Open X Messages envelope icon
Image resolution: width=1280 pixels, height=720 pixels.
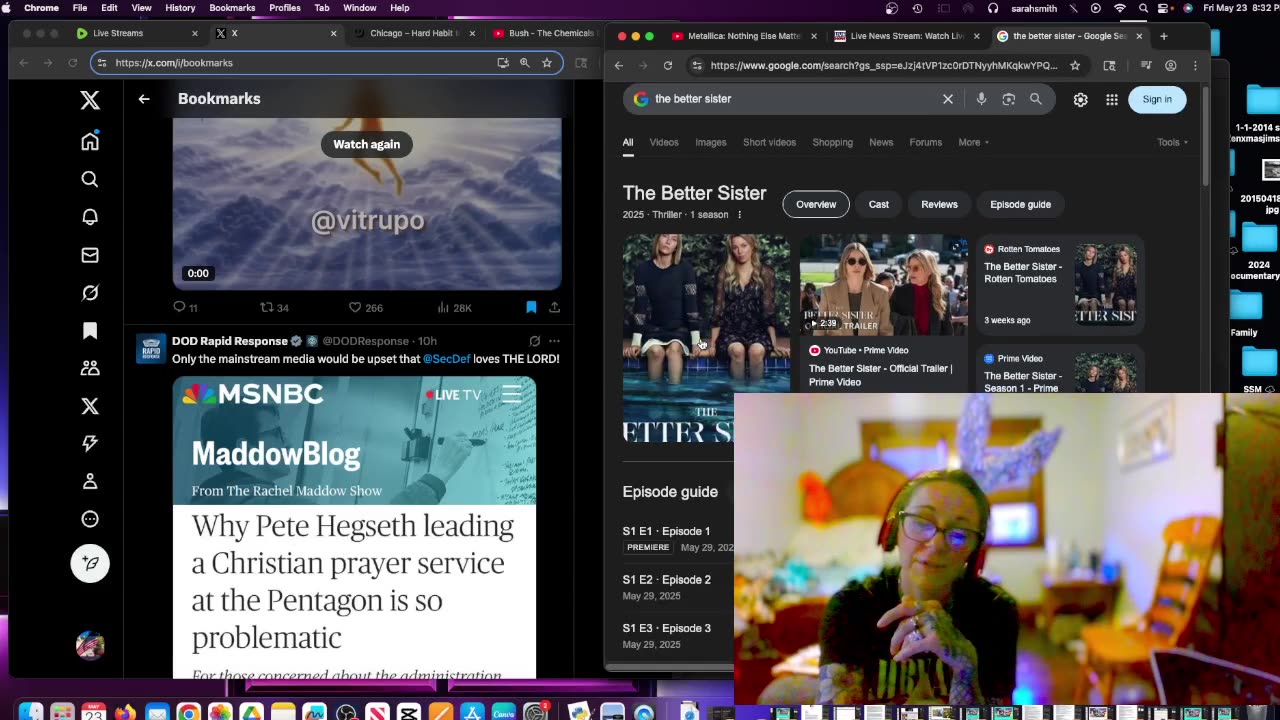tap(90, 255)
